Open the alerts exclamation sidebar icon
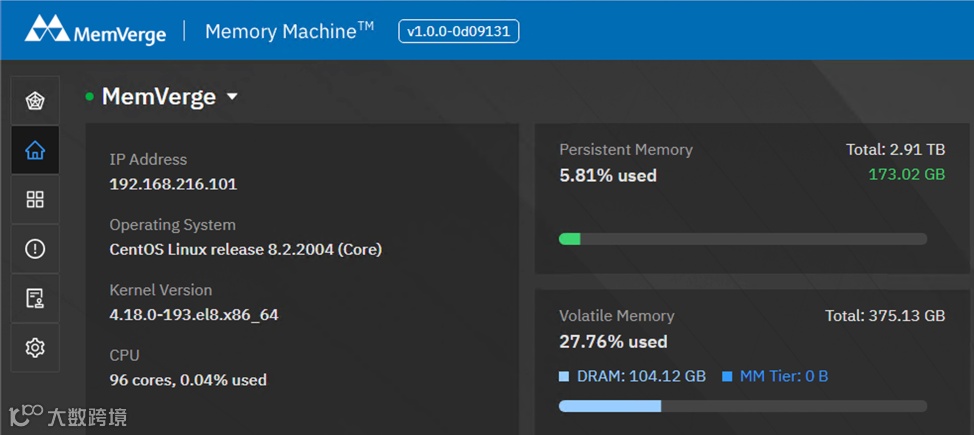The height and width of the screenshot is (435, 974). [x=35, y=249]
